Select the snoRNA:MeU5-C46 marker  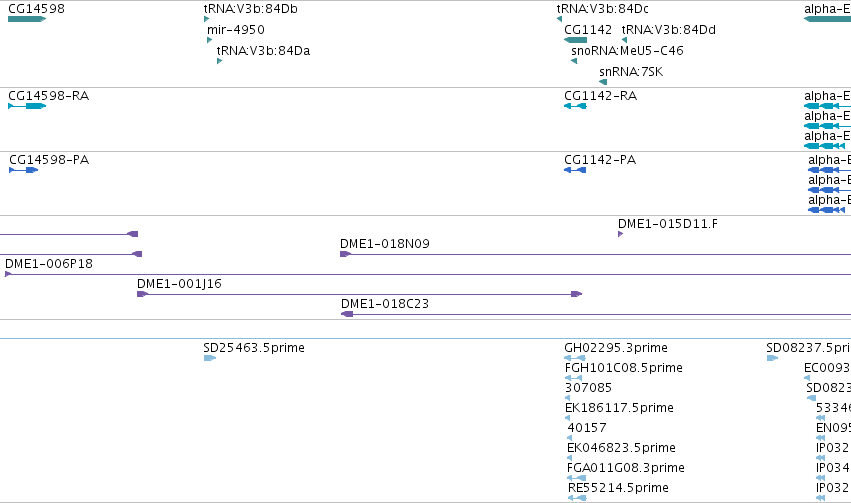point(574,61)
